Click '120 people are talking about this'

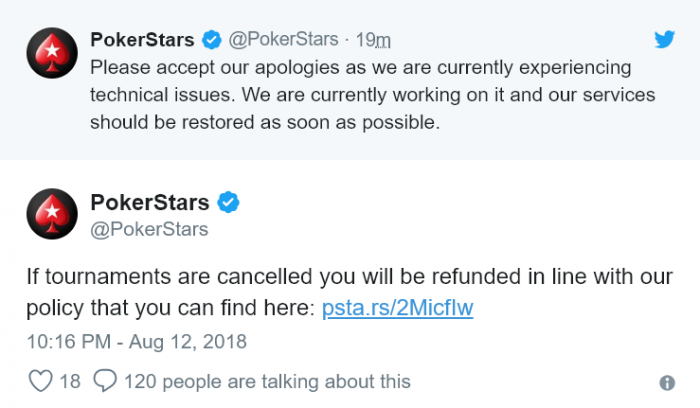click(x=267, y=382)
